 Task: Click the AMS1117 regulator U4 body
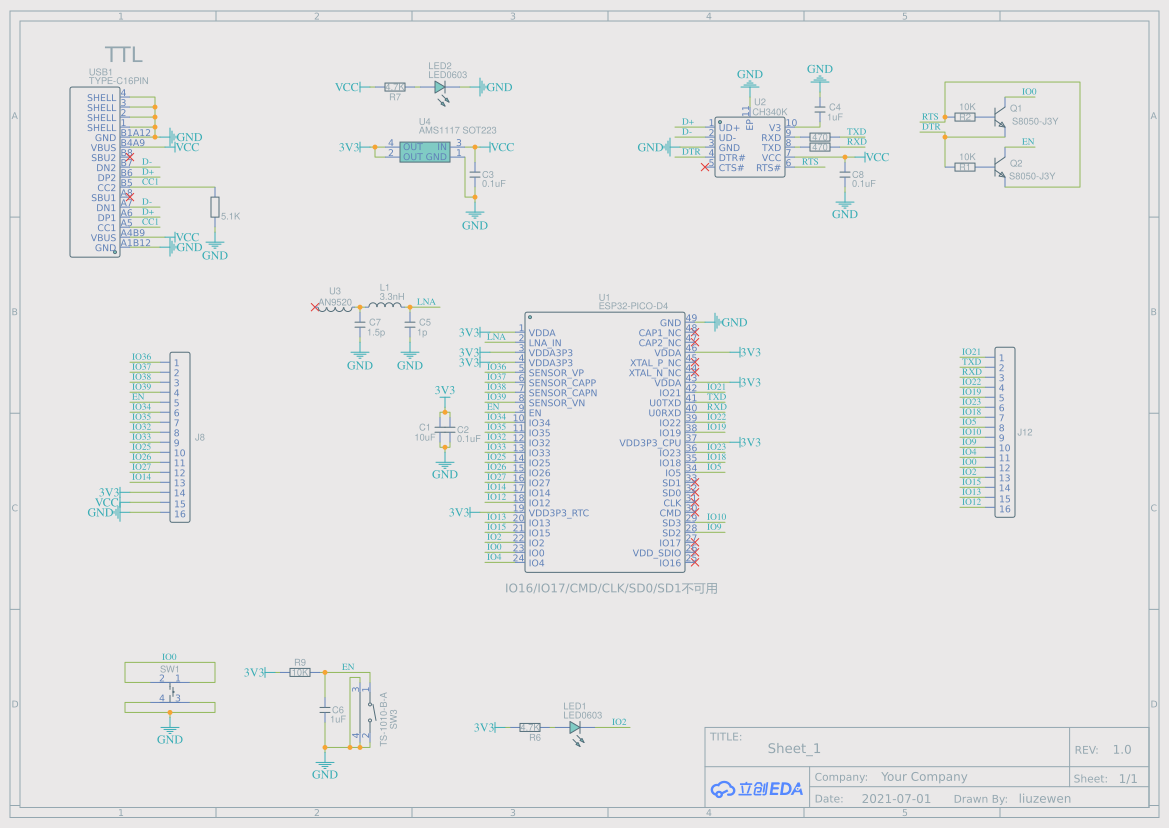click(425, 152)
